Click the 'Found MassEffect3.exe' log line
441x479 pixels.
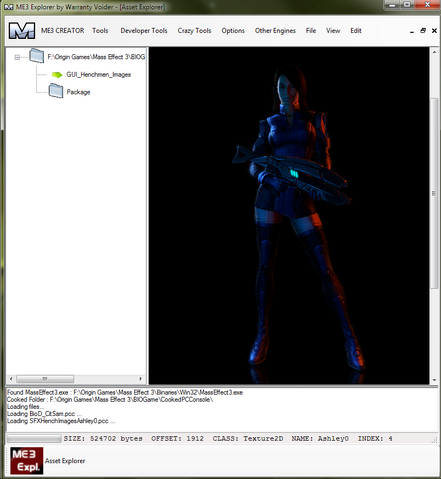tap(125, 392)
